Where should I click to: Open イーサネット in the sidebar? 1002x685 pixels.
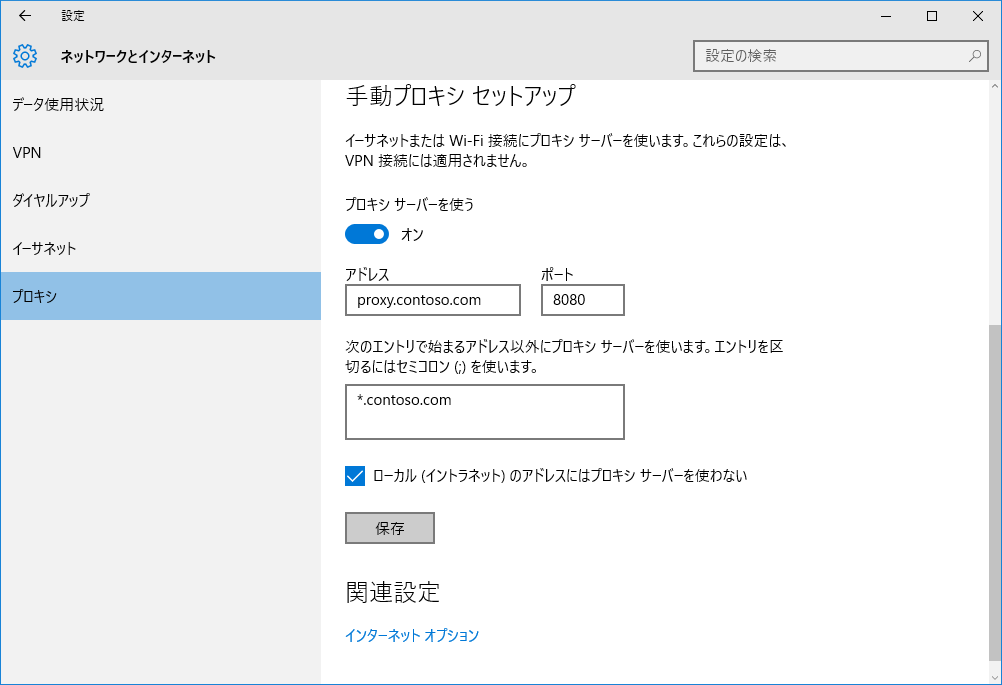pyautogui.click(x=45, y=248)
